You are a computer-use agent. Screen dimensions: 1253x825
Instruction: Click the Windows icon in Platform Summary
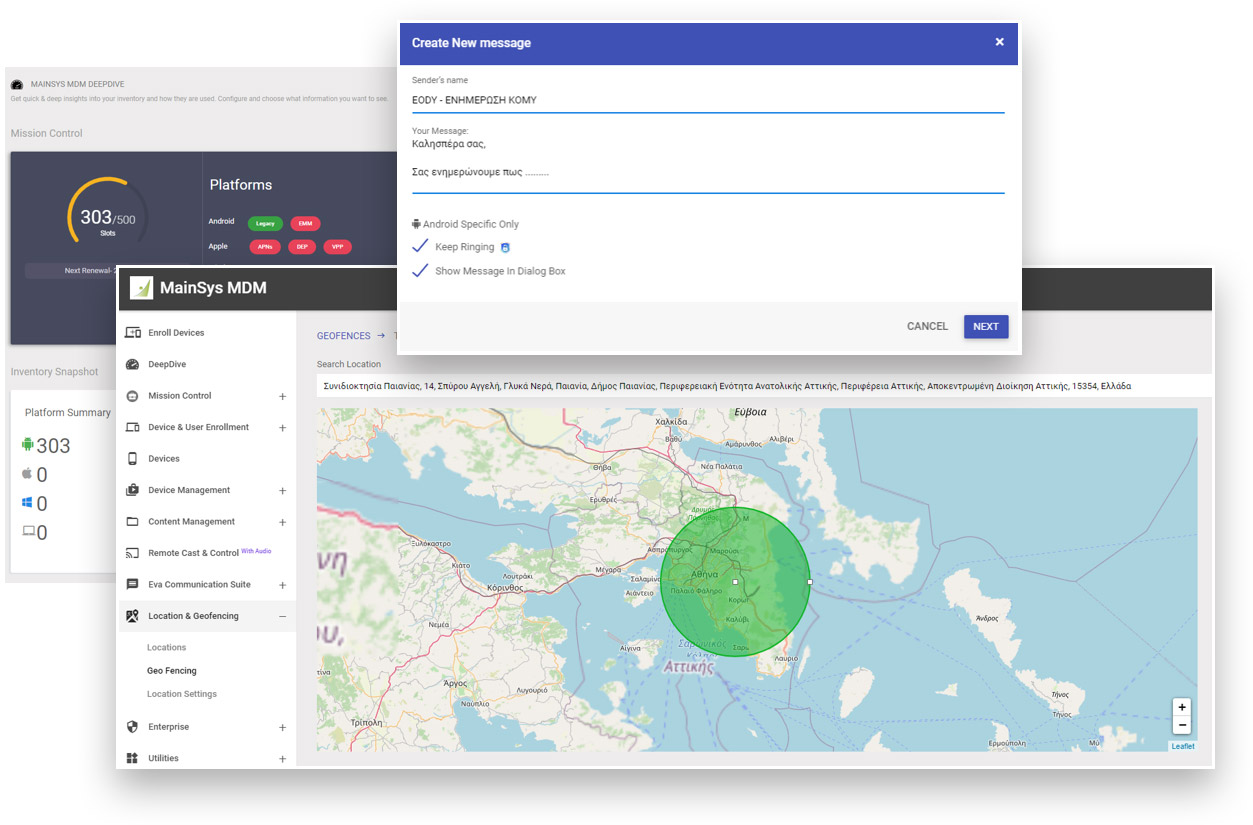coord(28,503)
